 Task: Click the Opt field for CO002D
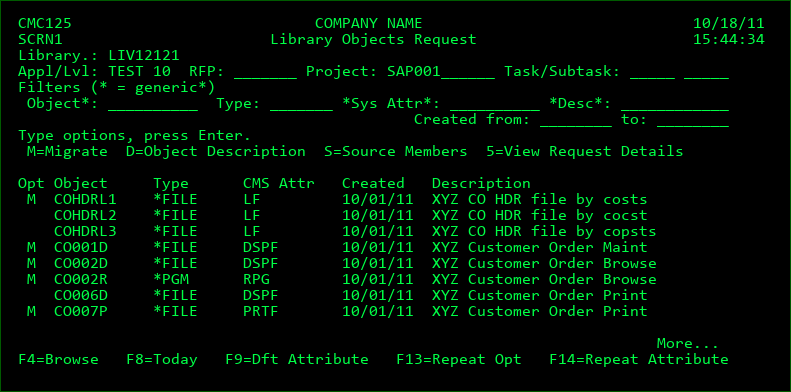[31, 264]
